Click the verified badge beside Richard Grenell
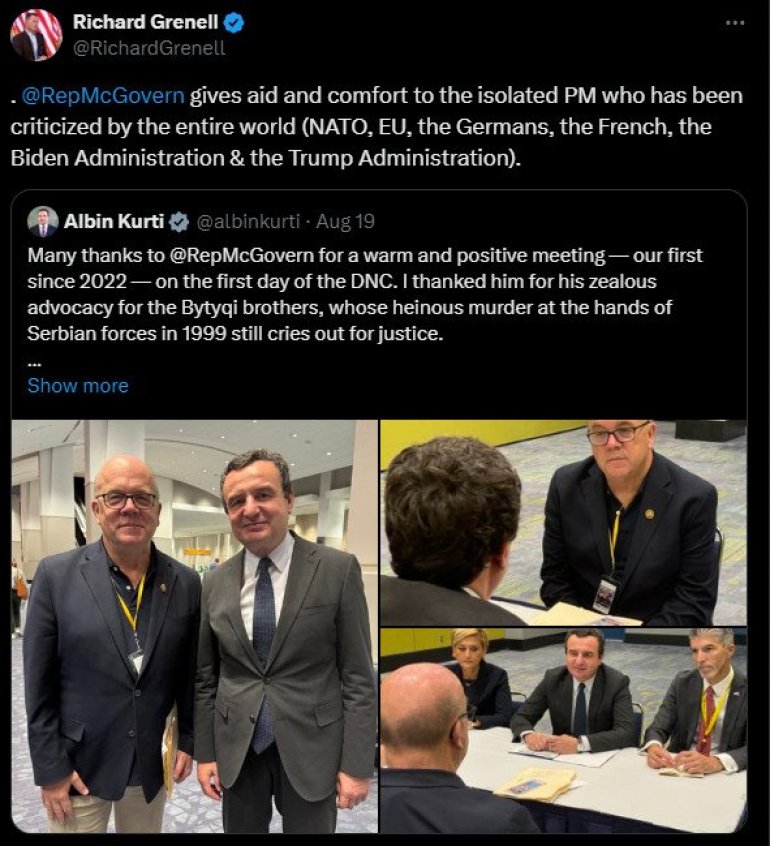 pyautogui.click(x=235, y=22)
